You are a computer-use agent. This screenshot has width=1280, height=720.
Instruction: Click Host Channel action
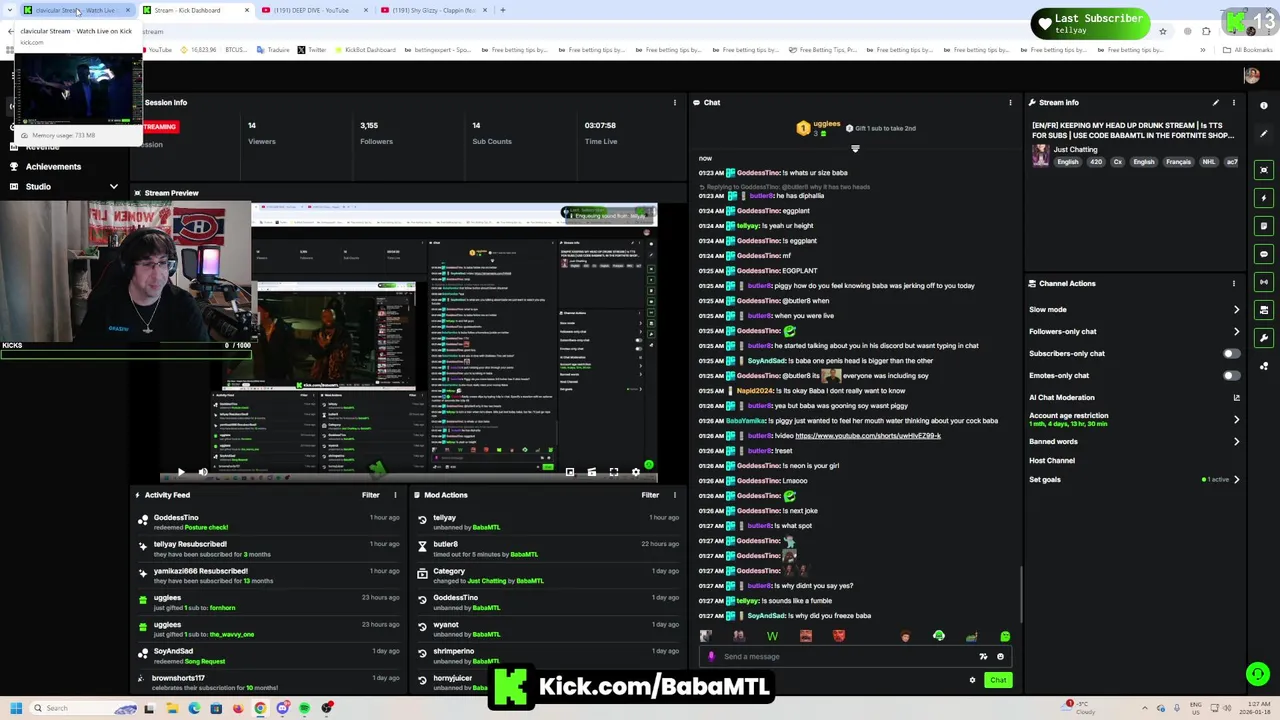(x=1052, y=461)
